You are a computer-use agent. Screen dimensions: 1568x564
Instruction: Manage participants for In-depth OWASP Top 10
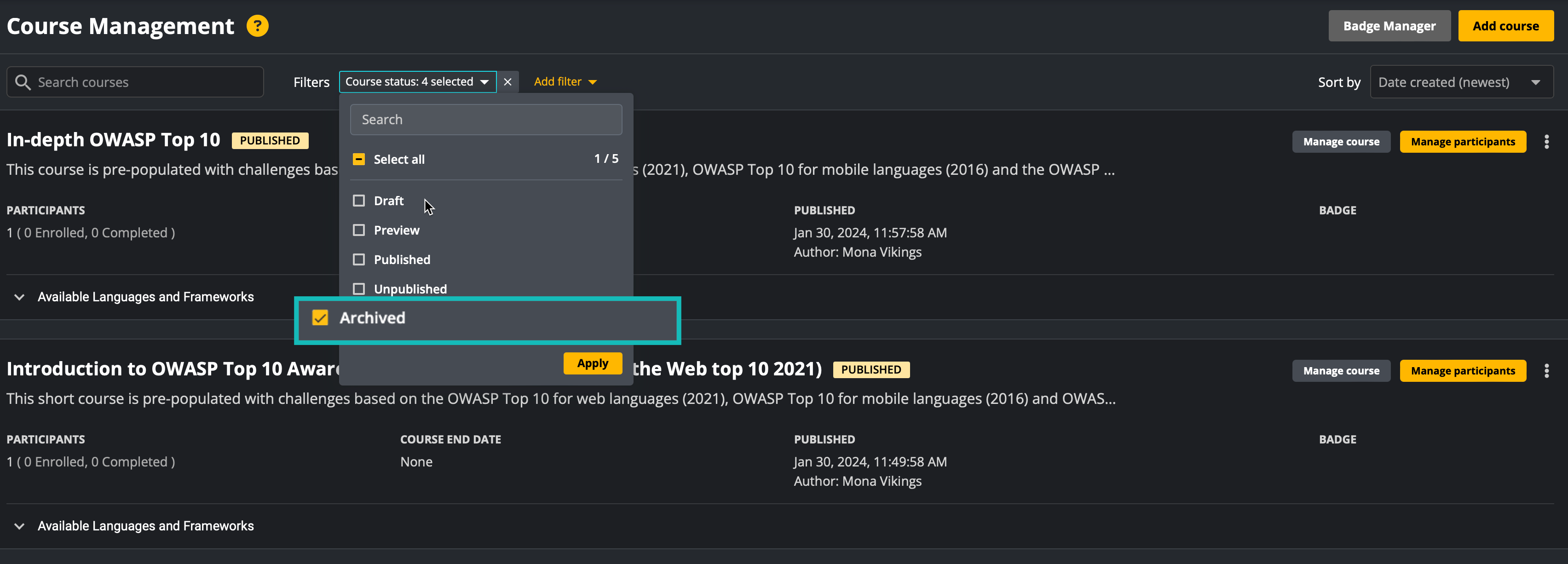tap(1463, 142)
